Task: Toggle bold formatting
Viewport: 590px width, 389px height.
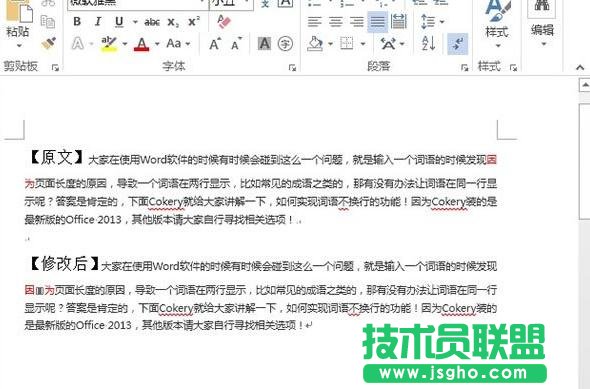Action: pyautogui.click(x=77, y=22)
